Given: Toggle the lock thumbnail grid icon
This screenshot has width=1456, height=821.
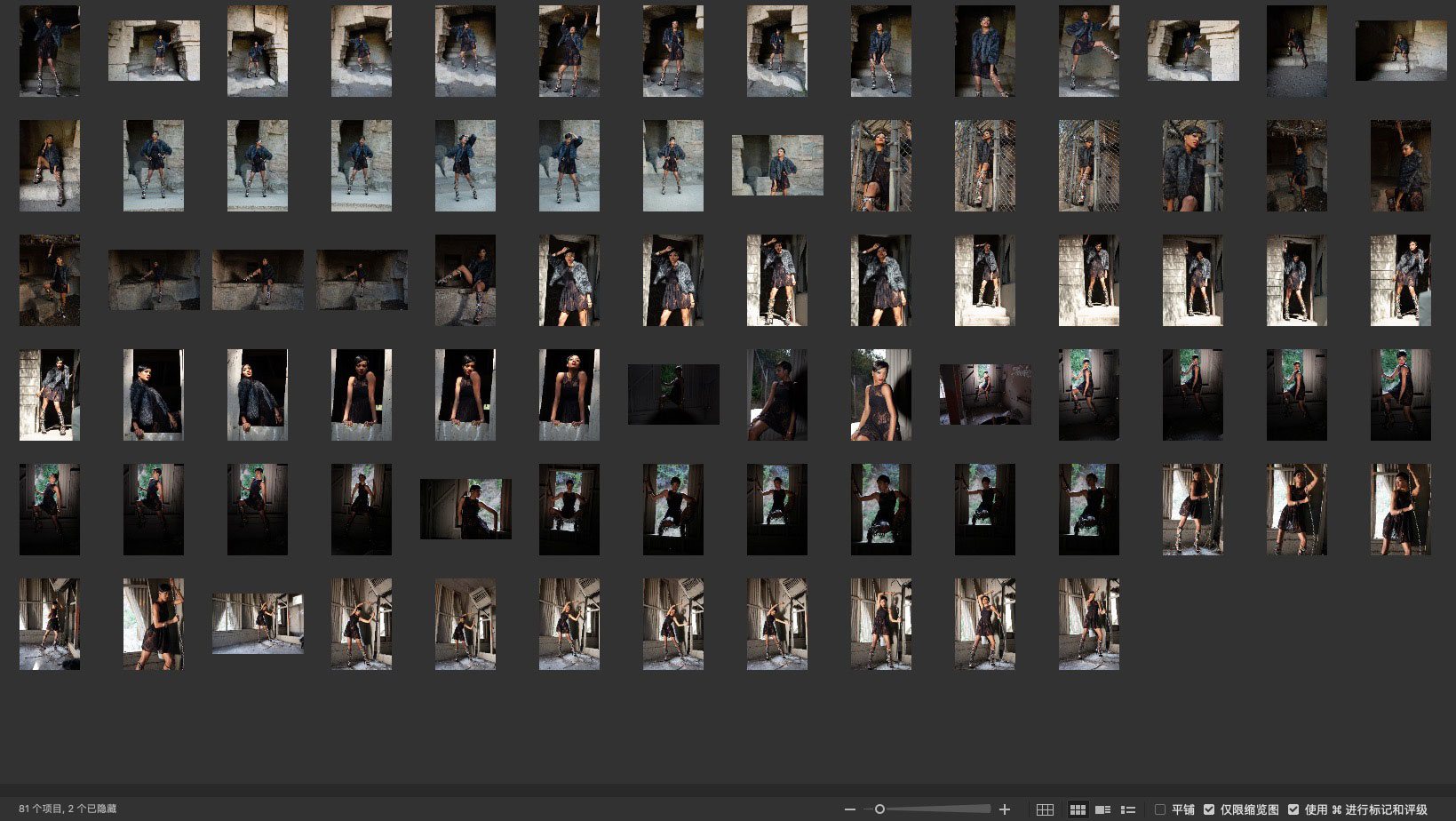Looking at the screenshot, I should point(1045,809).
